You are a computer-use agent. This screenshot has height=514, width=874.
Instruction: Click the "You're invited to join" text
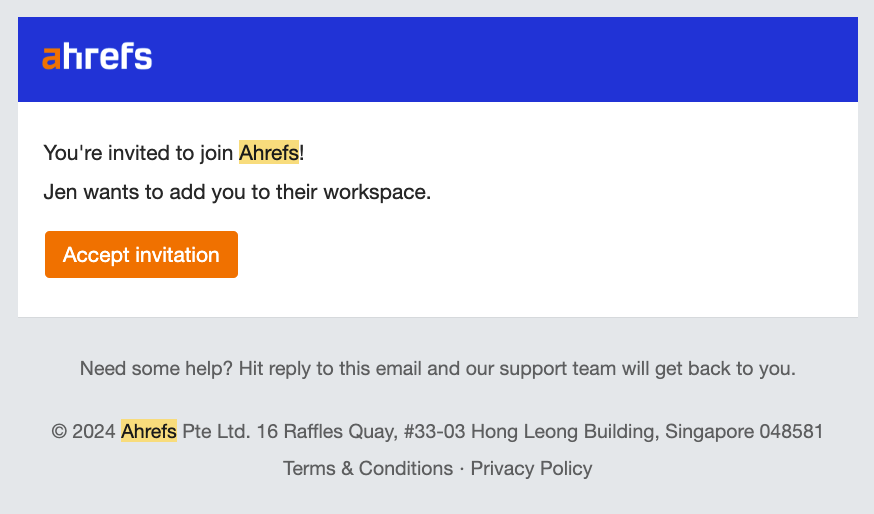(139, 153)
